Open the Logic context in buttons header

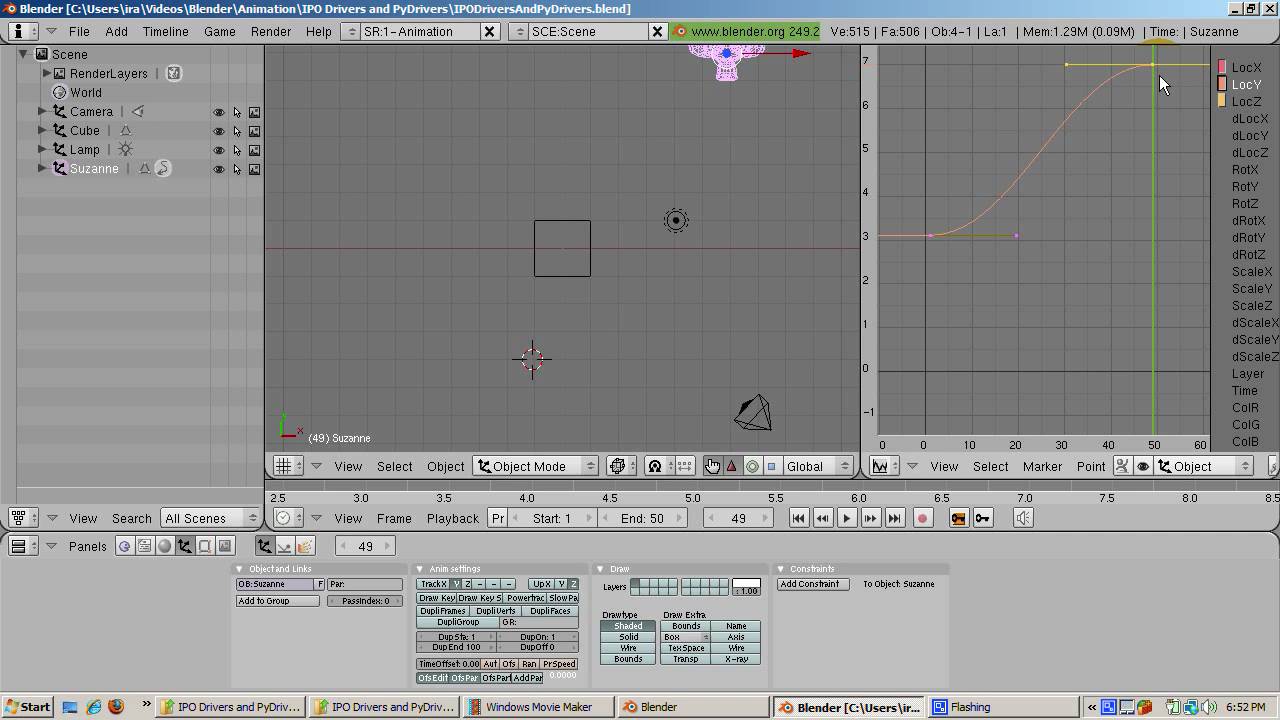(124, 546)
